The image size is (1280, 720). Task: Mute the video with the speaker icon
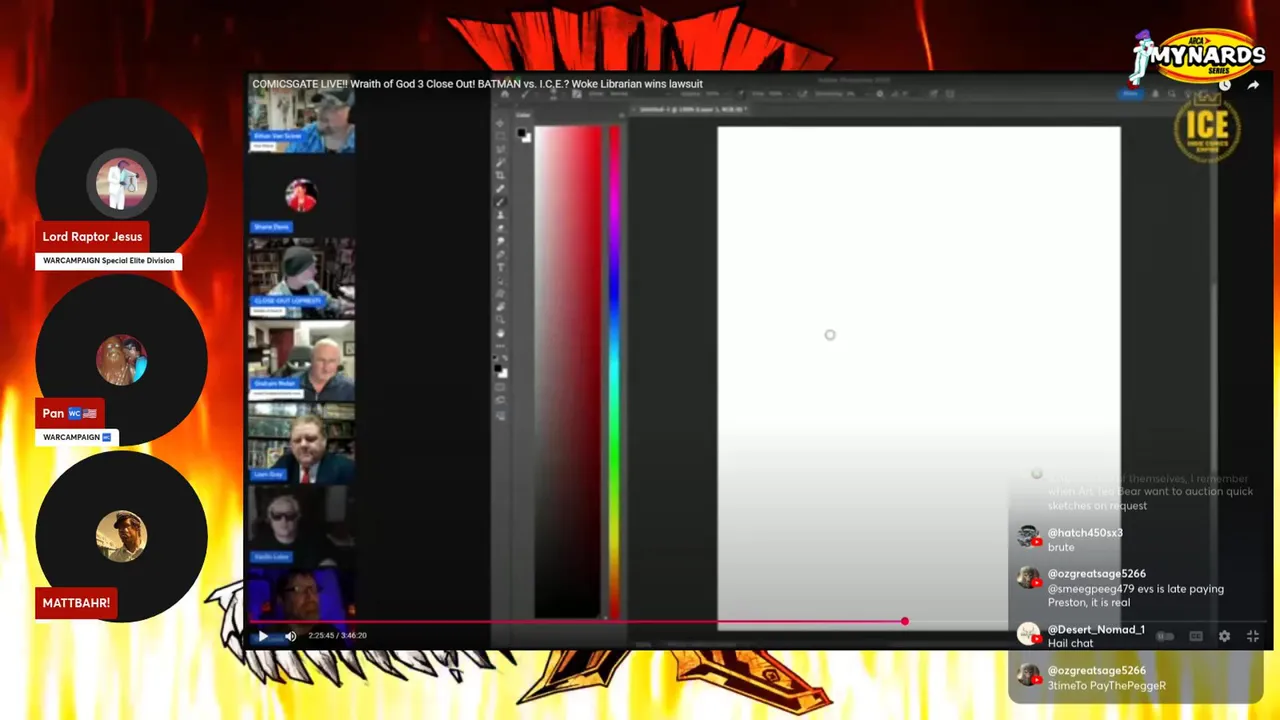point(291,635)
